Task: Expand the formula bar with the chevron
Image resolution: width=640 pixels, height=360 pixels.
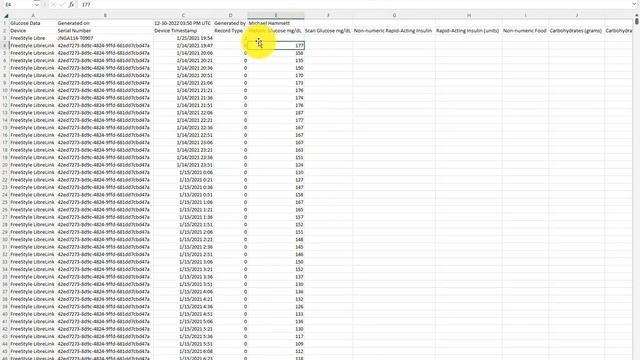Action: 635,4
